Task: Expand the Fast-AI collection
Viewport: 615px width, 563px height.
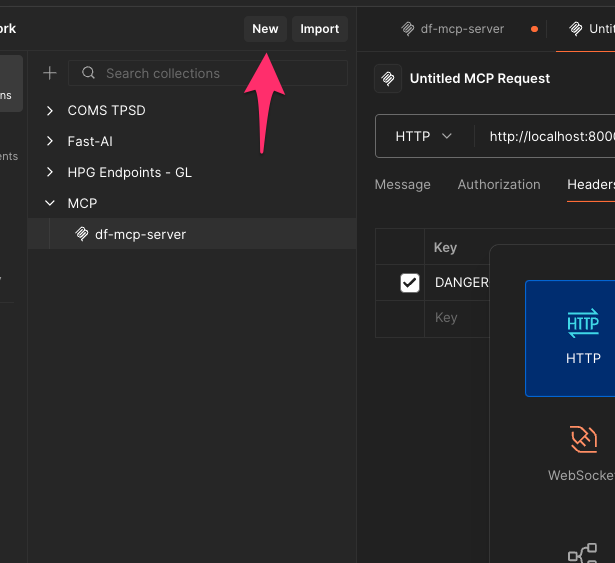Action: [x=50, y=141]
